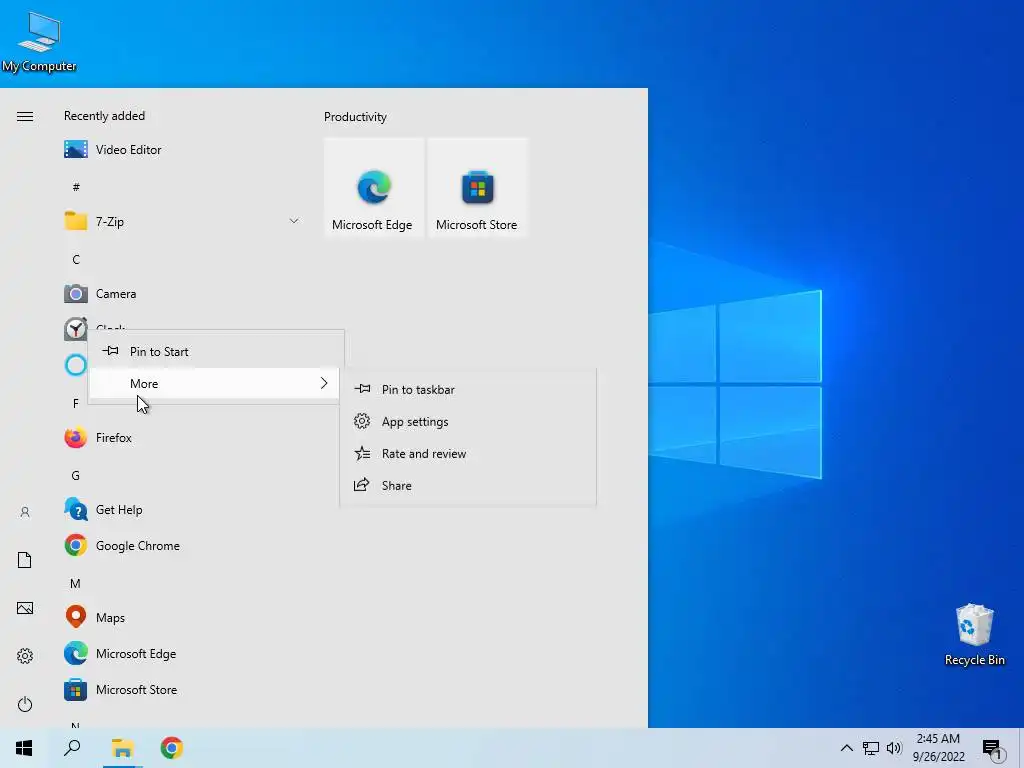This screenshot has width=1024, height=768.
Task: Open the 7-Zip folder entry
Action: click(x=182, y=221)
